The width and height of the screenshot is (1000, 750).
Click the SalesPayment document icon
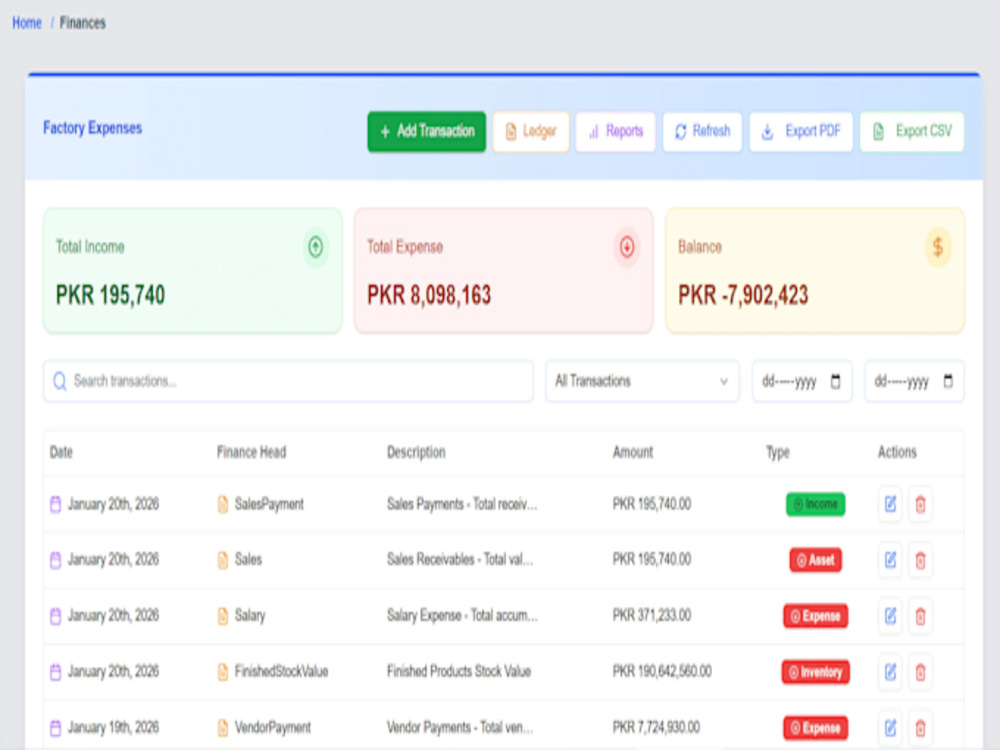click(223, 504)
